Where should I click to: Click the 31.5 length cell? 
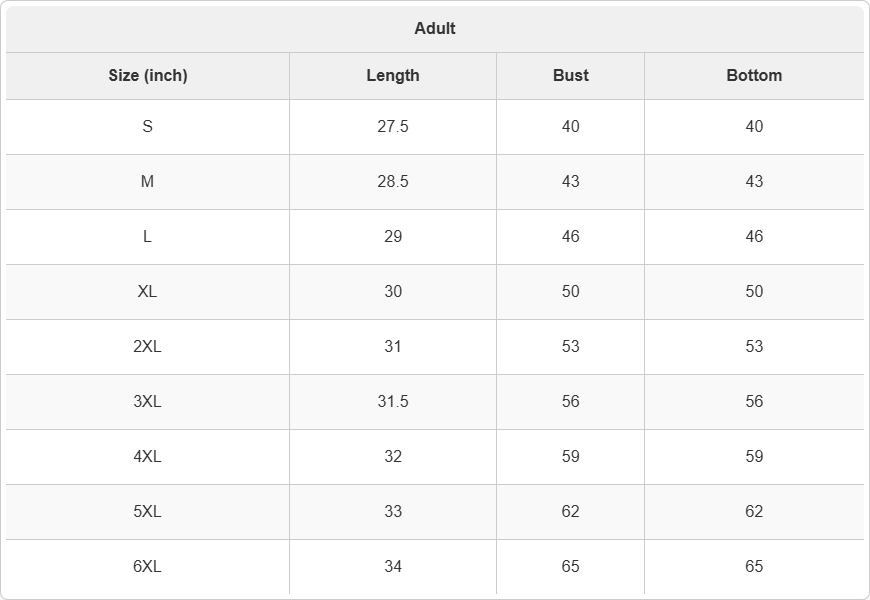(x=393, y=401)
